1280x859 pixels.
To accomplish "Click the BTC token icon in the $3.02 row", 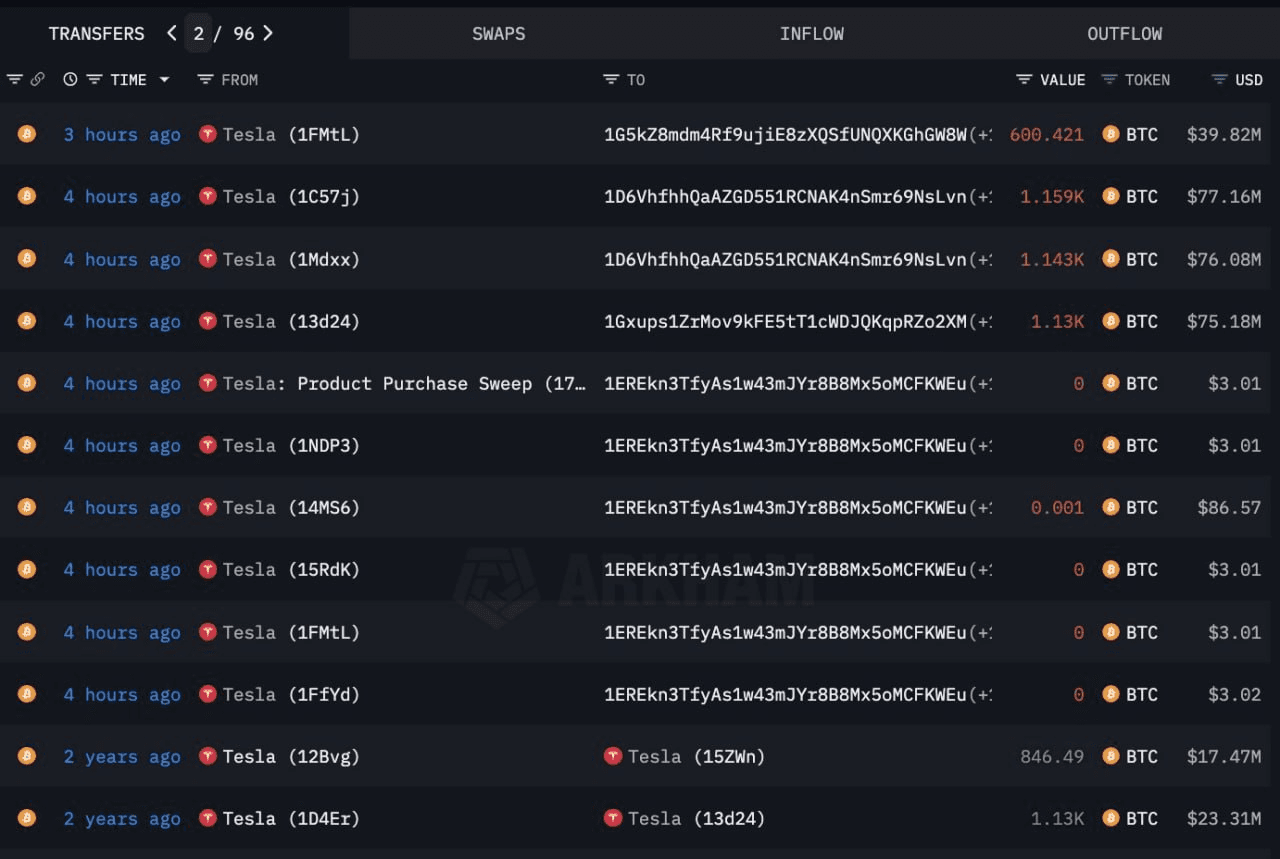I will (x=1111, y=694).
